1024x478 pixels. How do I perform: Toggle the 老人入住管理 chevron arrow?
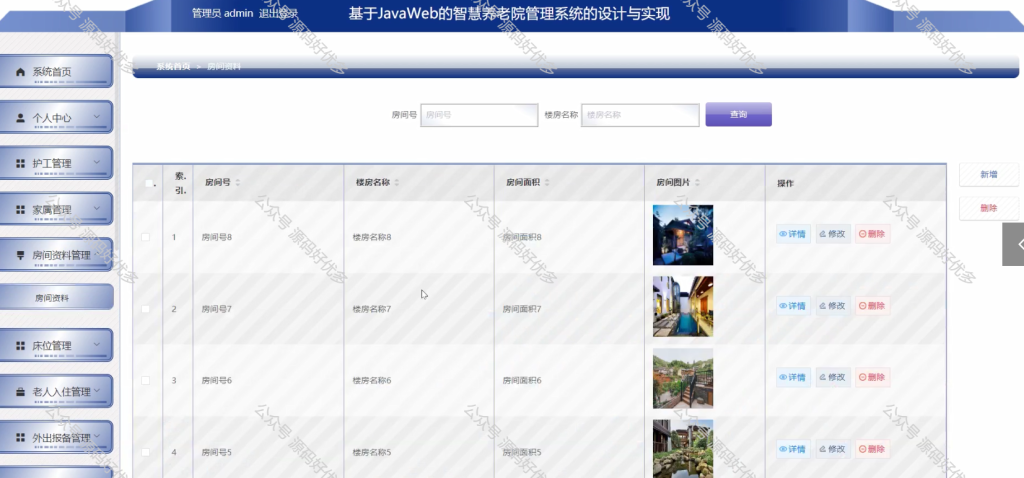click(x=97, y=390)
